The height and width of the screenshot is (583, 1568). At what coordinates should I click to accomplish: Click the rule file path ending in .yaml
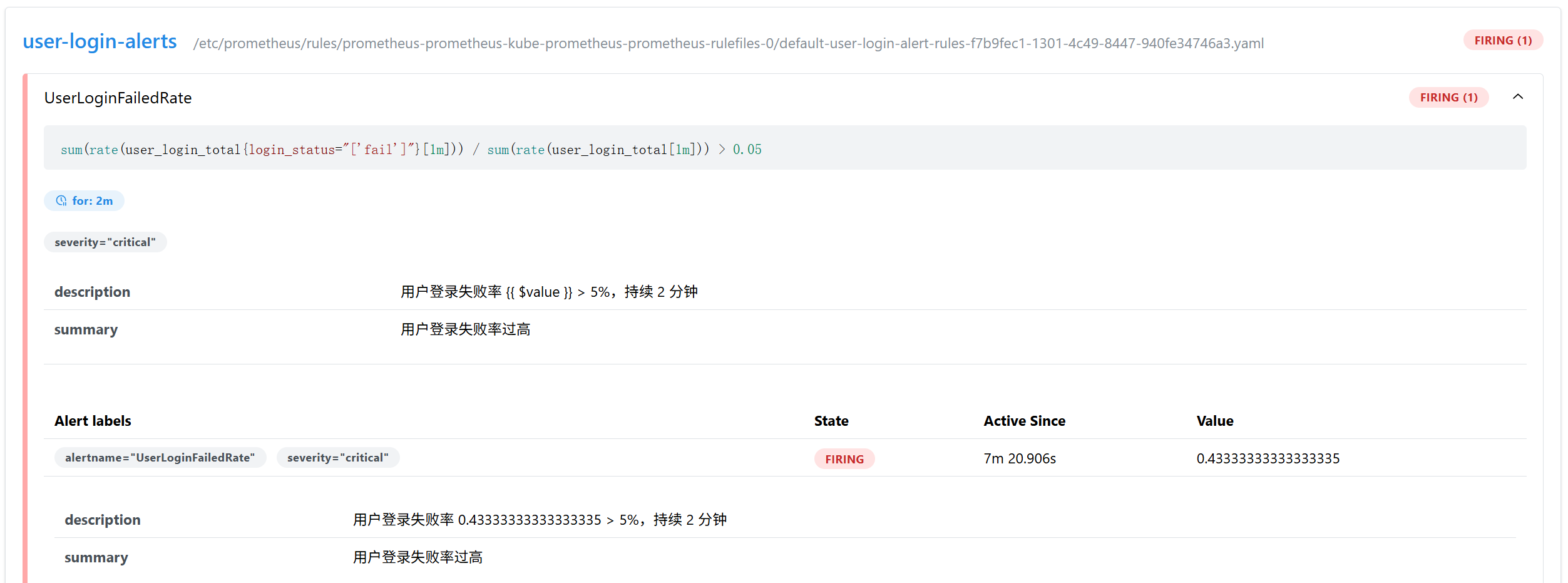pyautogui.click(x=728, y=43)
